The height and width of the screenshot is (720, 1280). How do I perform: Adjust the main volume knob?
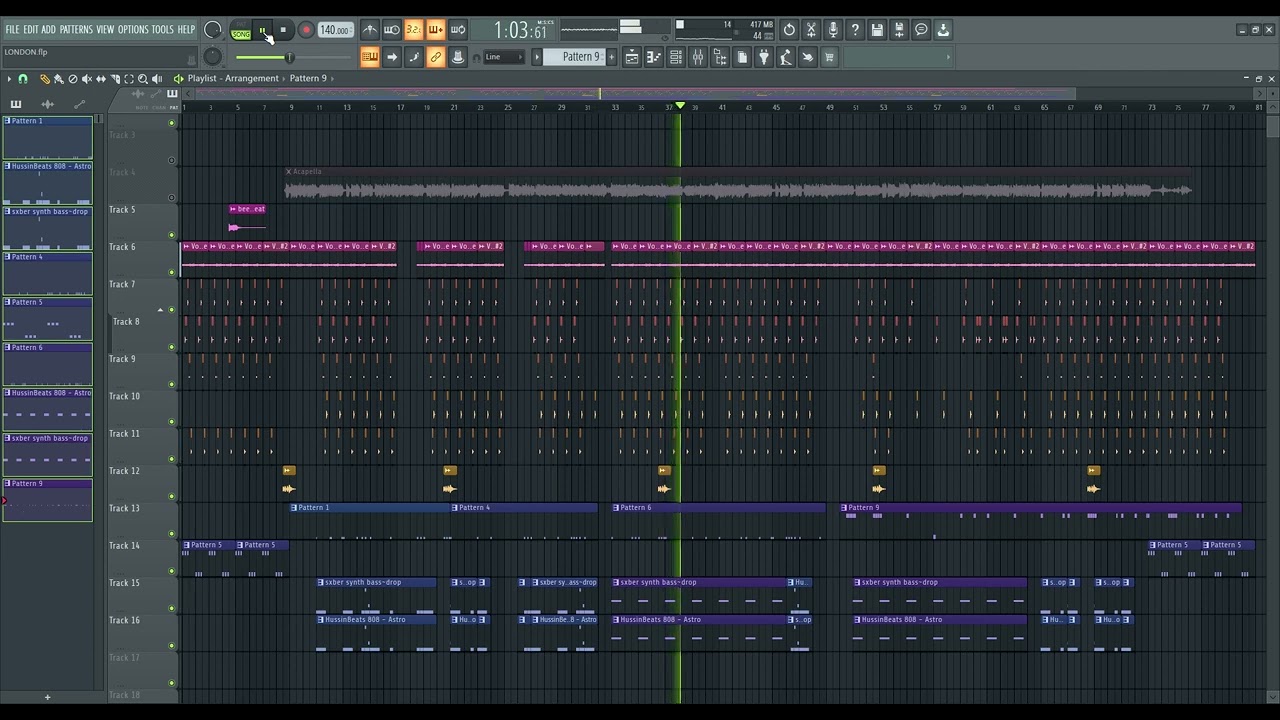213,30
